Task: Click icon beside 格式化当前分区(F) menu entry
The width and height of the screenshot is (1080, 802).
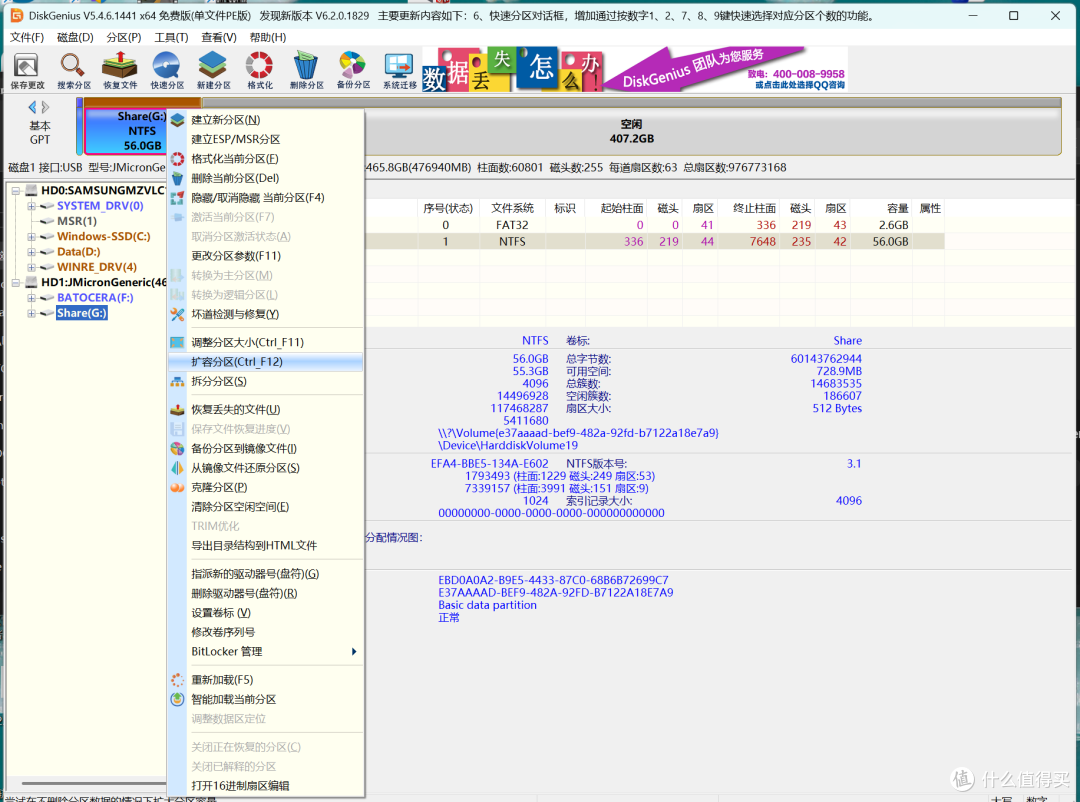Action: (178, 158)
